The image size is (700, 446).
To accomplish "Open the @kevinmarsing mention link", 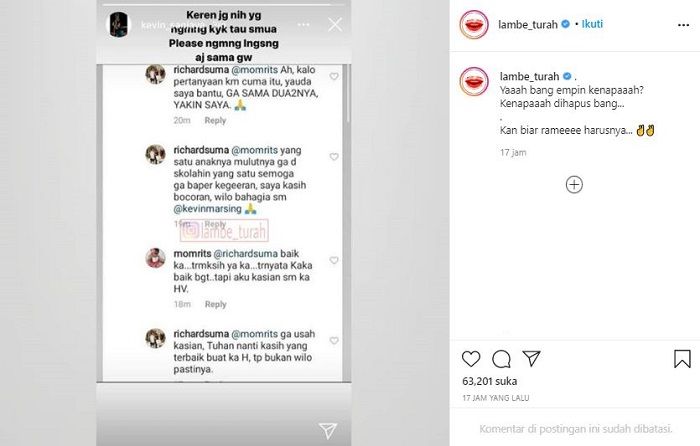I will tap(208, 209).
